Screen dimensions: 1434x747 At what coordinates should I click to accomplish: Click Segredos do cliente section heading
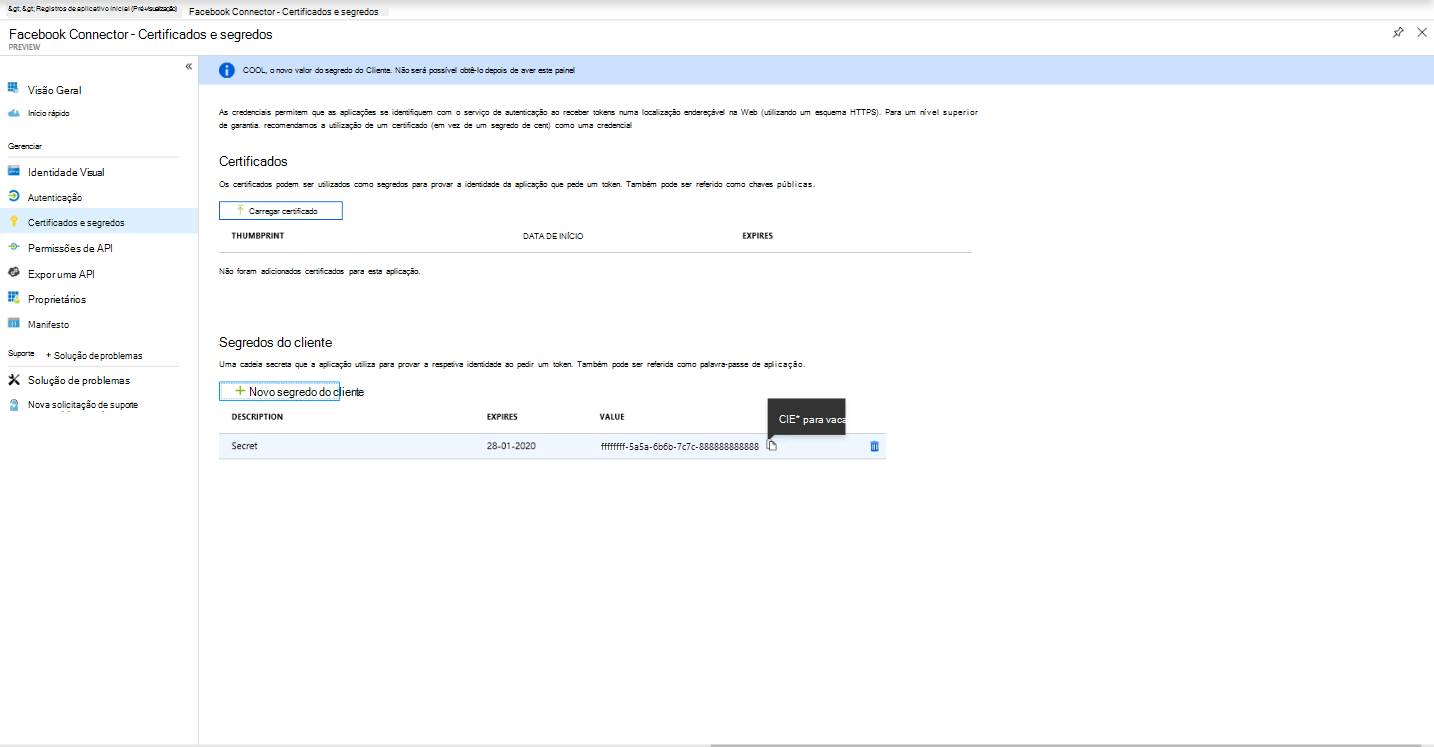point(275,342)
